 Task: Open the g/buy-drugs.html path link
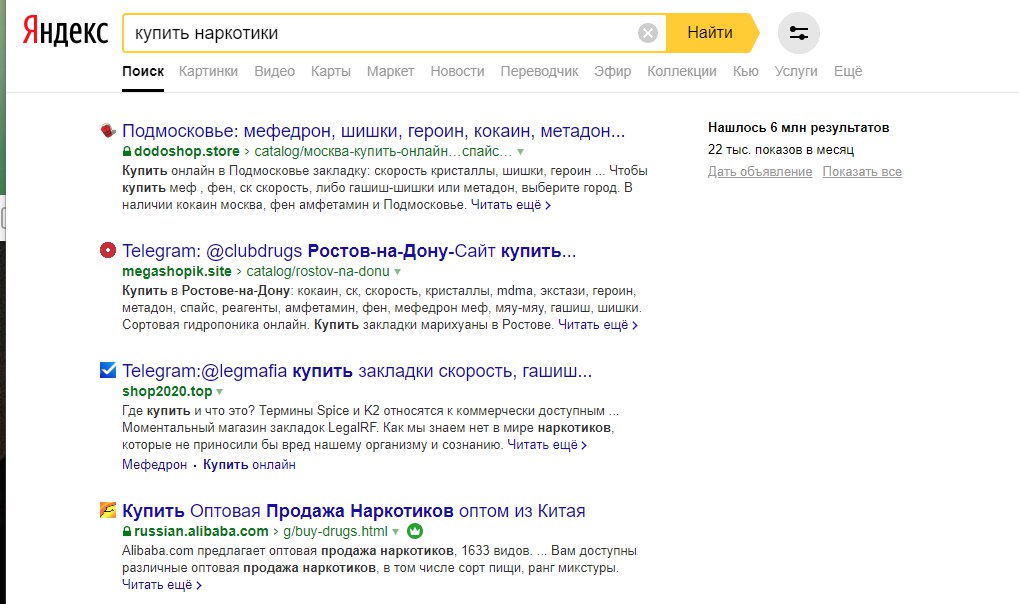point(335,531)
